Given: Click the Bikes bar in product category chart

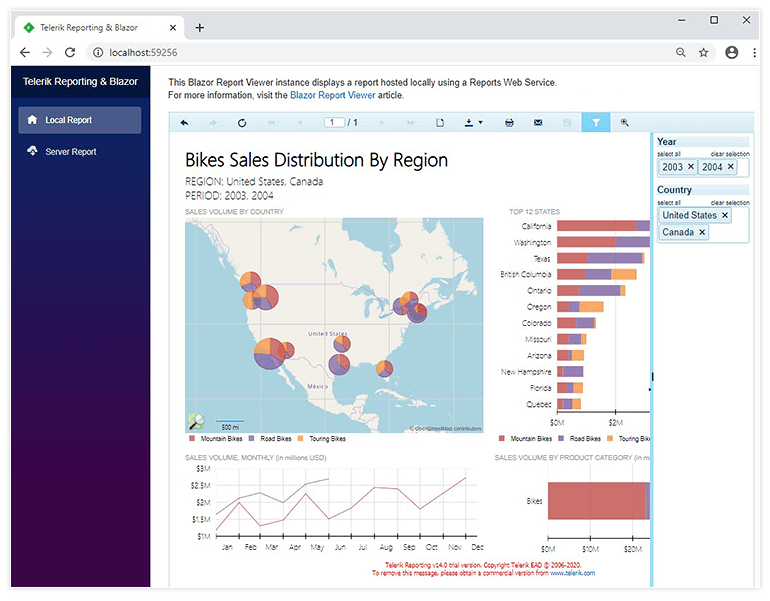Looking at the screenshot, I should click(x=599, y=501).
